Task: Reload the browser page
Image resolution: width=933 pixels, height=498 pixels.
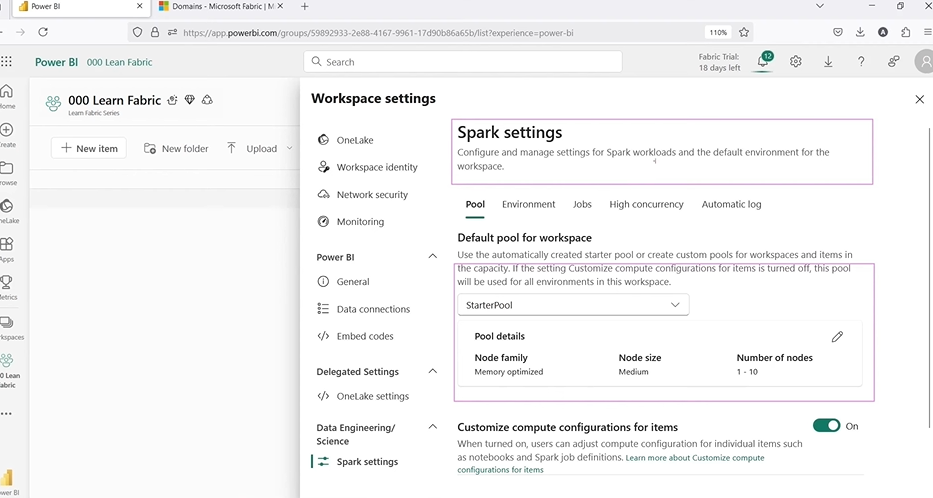Action: coord(43,32)
